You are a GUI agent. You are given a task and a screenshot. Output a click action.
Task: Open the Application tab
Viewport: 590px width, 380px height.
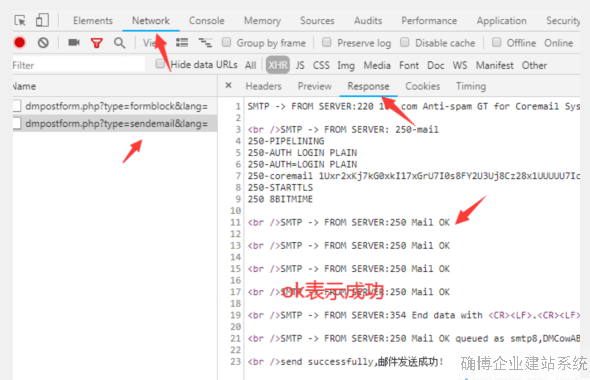(x=502, y=21)
